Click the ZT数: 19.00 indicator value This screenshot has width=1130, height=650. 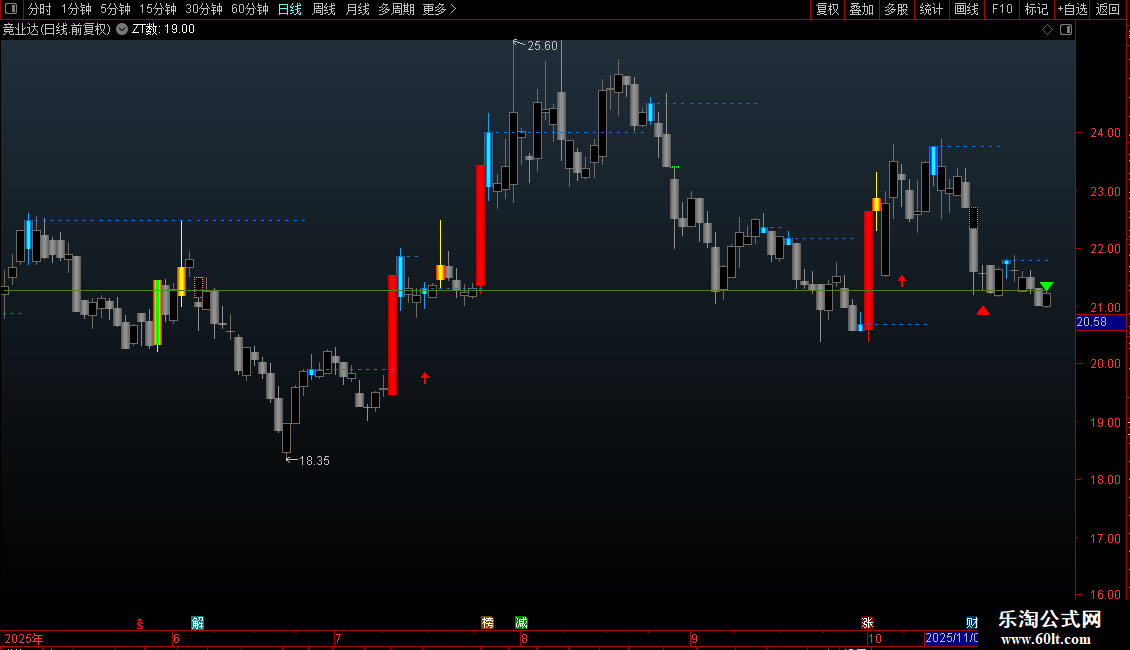164,30
